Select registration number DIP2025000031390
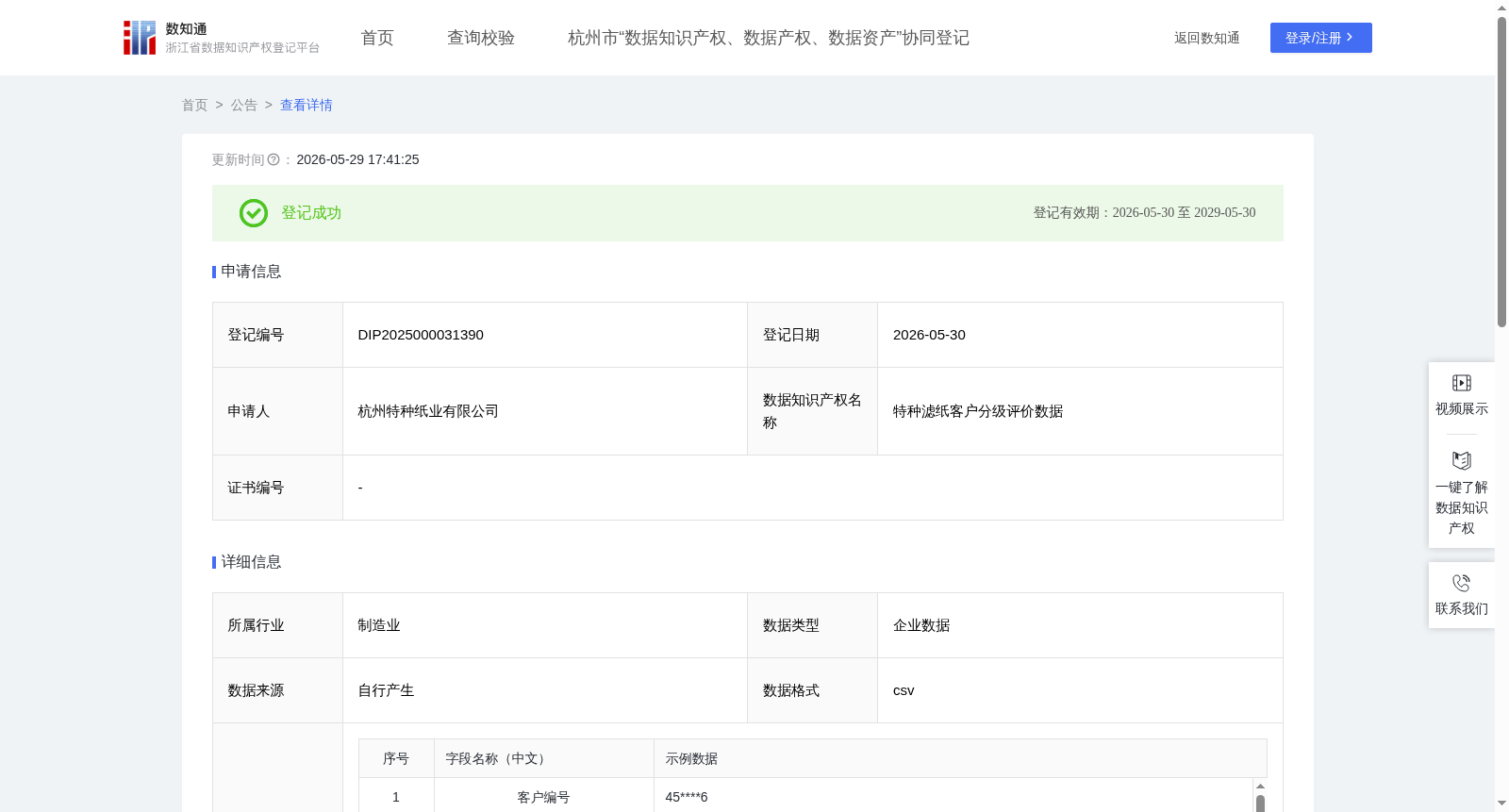This screenshot has height=812, width=1509. pos(421,335)
